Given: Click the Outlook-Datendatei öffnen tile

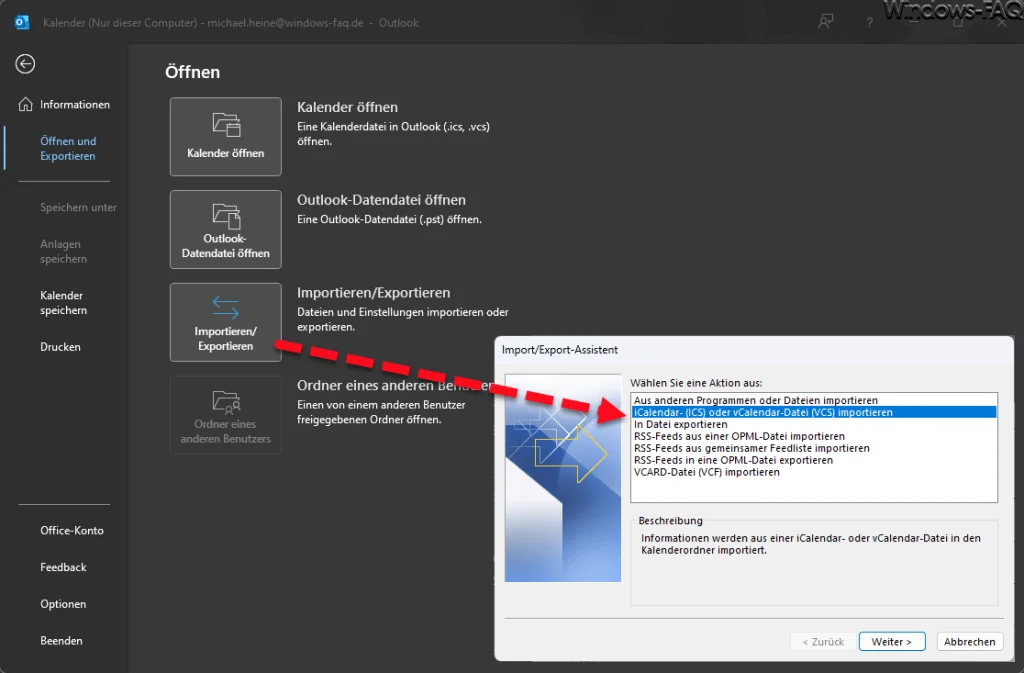Looking at the screenshot, I should click(x=225, y=229).
